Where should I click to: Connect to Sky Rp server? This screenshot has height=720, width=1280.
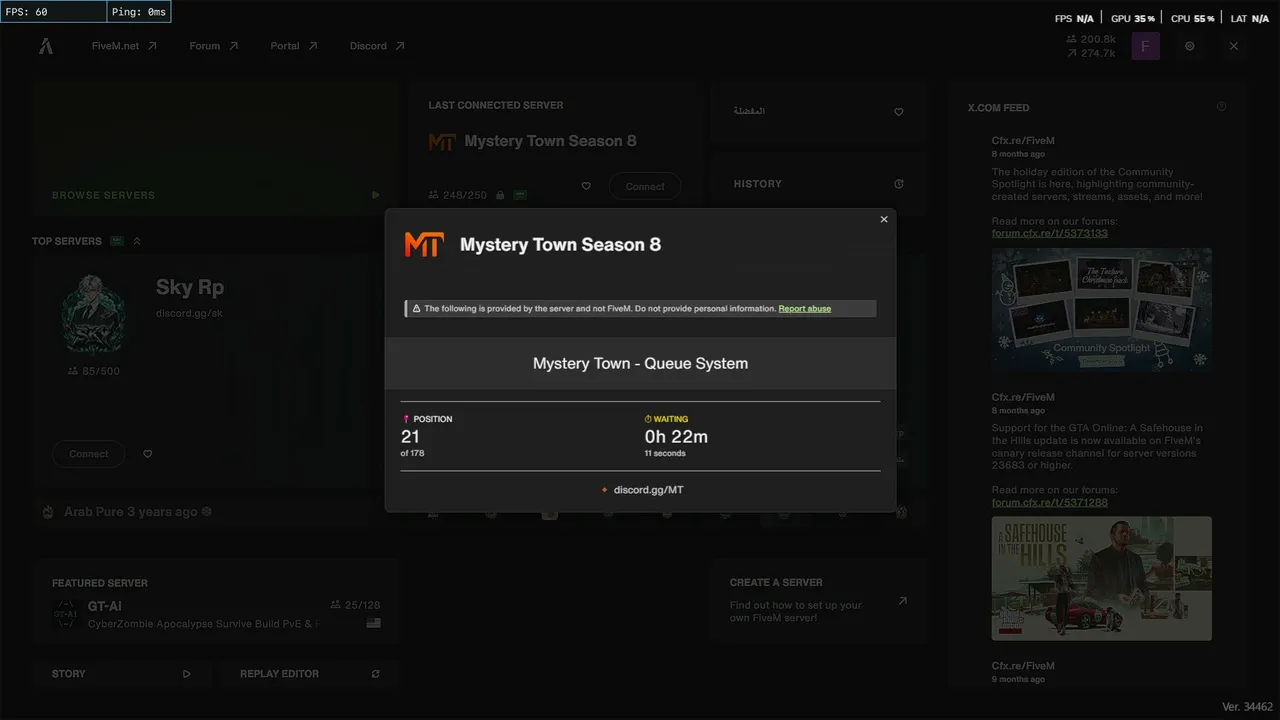point(89,454)
